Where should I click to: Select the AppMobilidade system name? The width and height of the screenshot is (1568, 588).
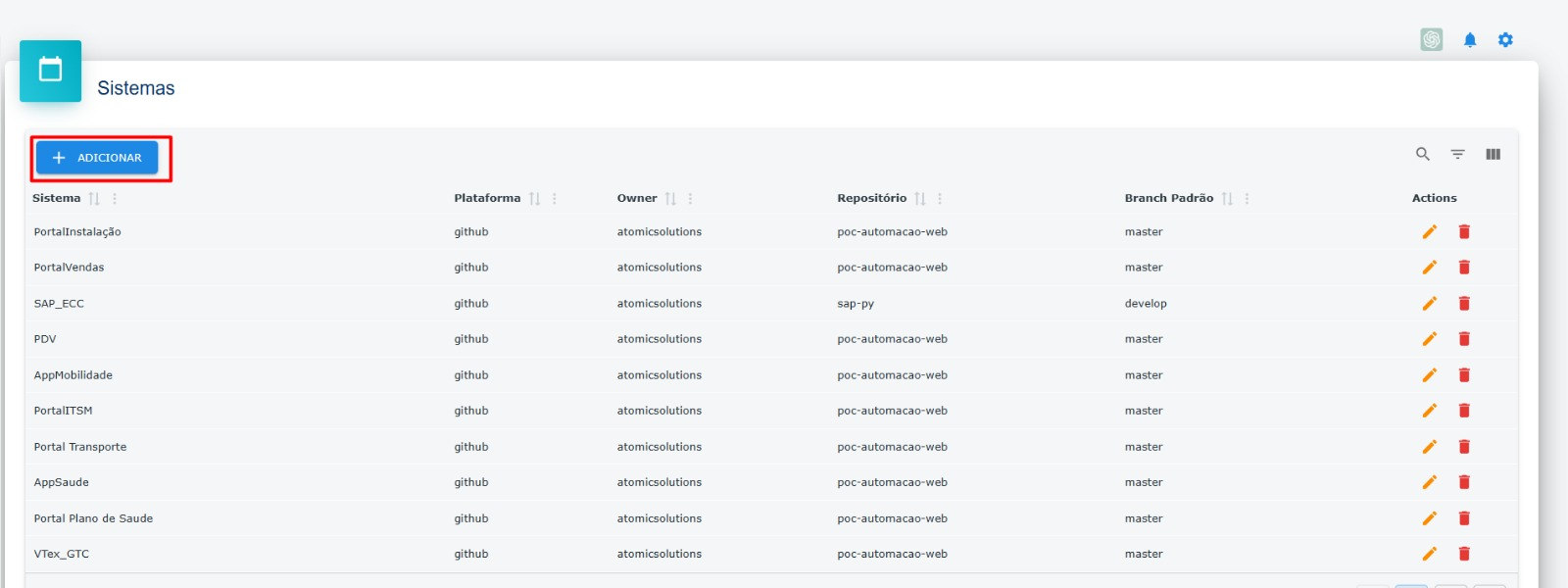(x=73, y=375)
